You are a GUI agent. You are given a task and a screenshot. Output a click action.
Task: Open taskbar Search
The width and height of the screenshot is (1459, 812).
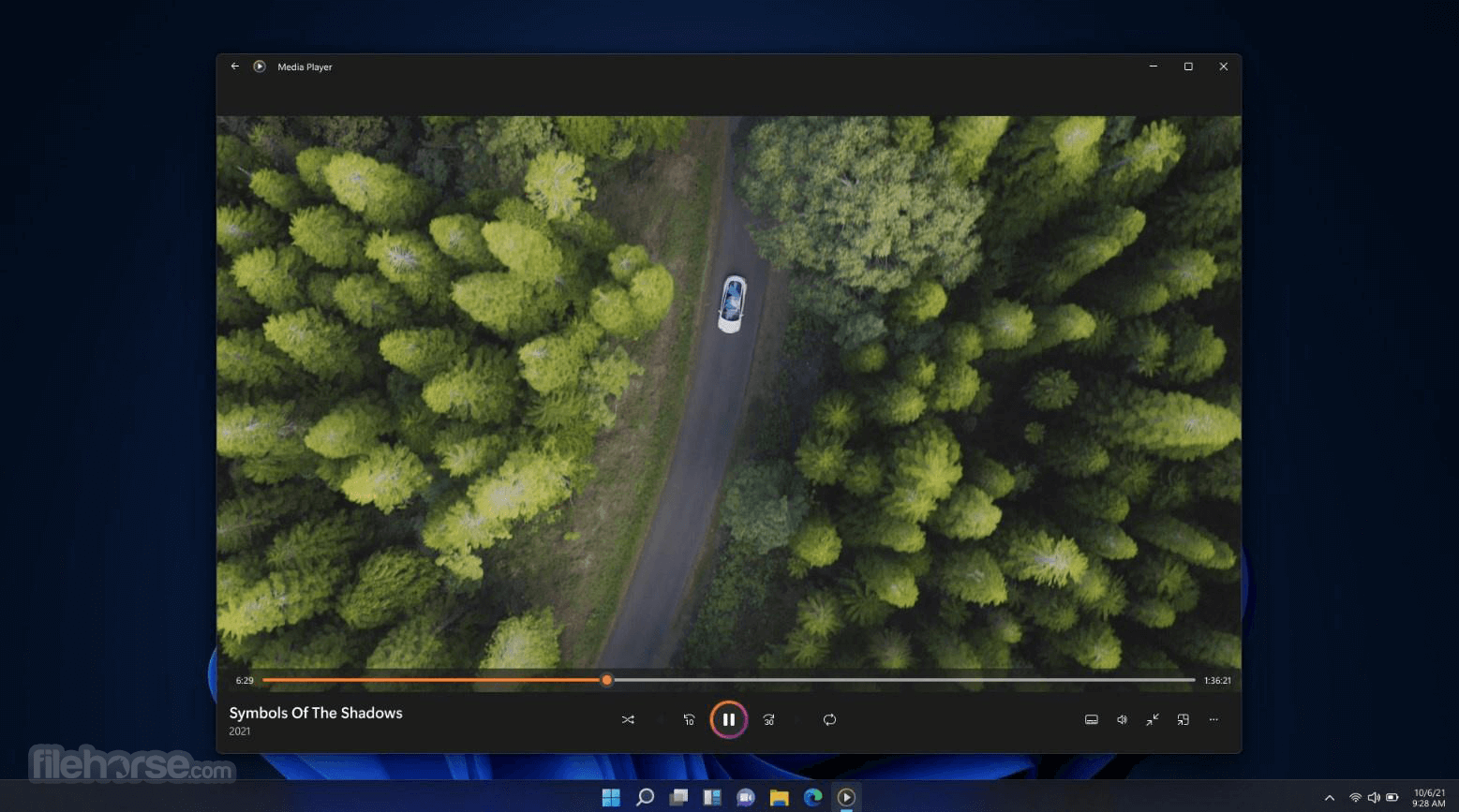pyautogui.click(x=645, y=797)
